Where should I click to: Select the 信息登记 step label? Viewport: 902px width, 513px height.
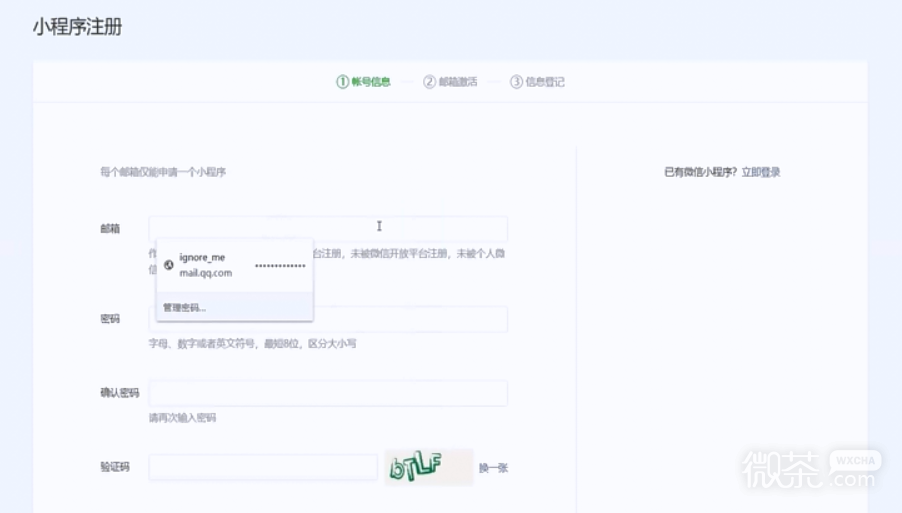point(545,82)
